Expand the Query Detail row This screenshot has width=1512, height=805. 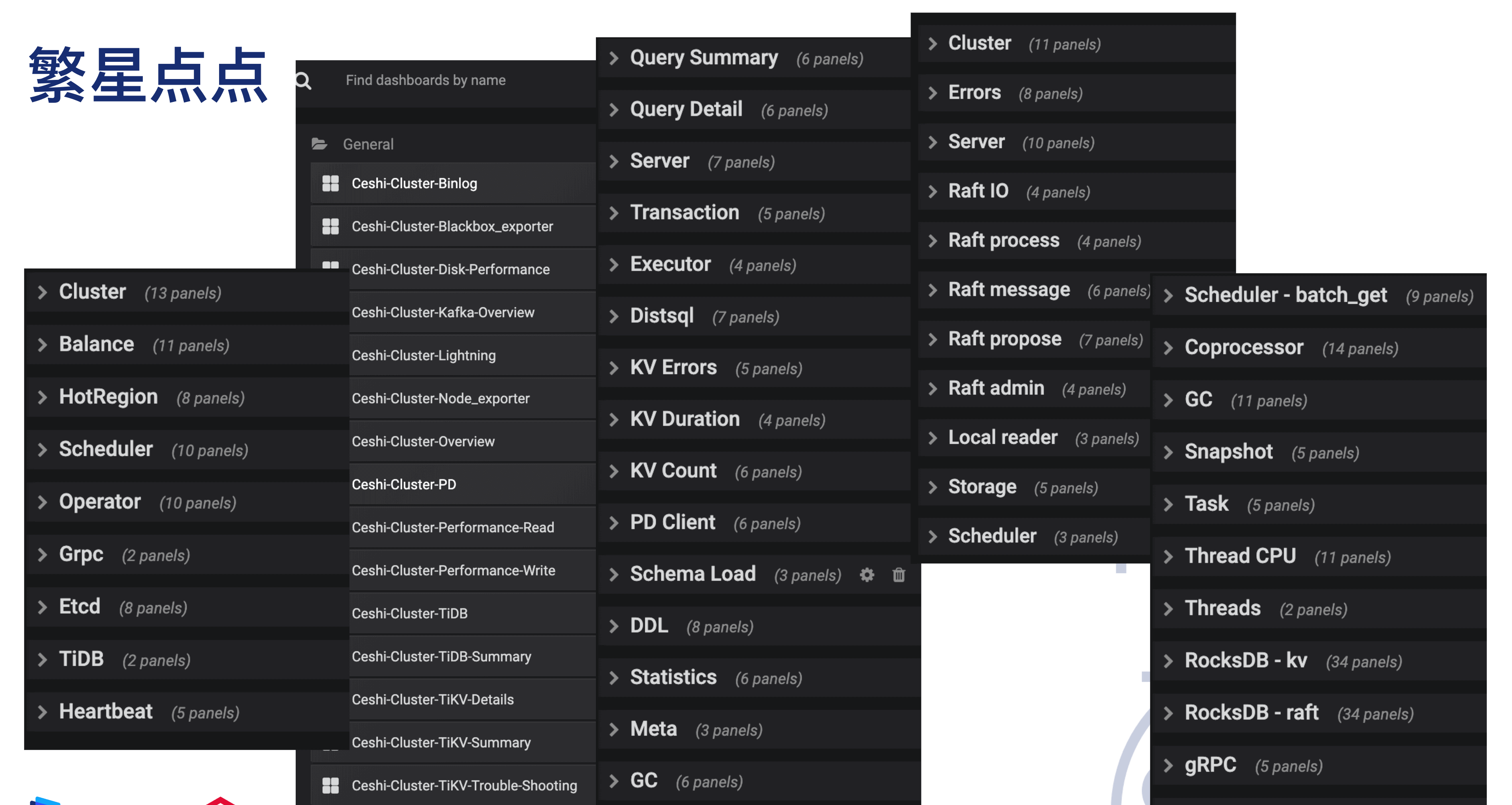[754, 109]
